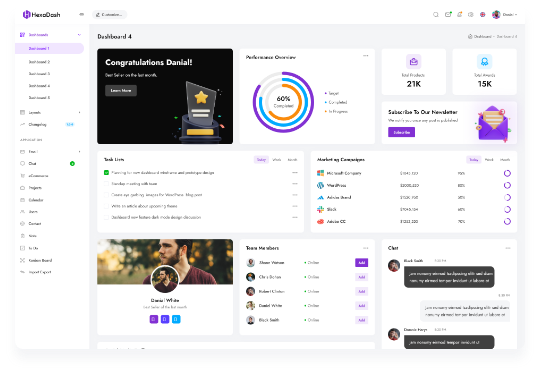540x374 pixels.
Task: Collapse the Dashboards sidebar section chevron
Action: (80, 35)
